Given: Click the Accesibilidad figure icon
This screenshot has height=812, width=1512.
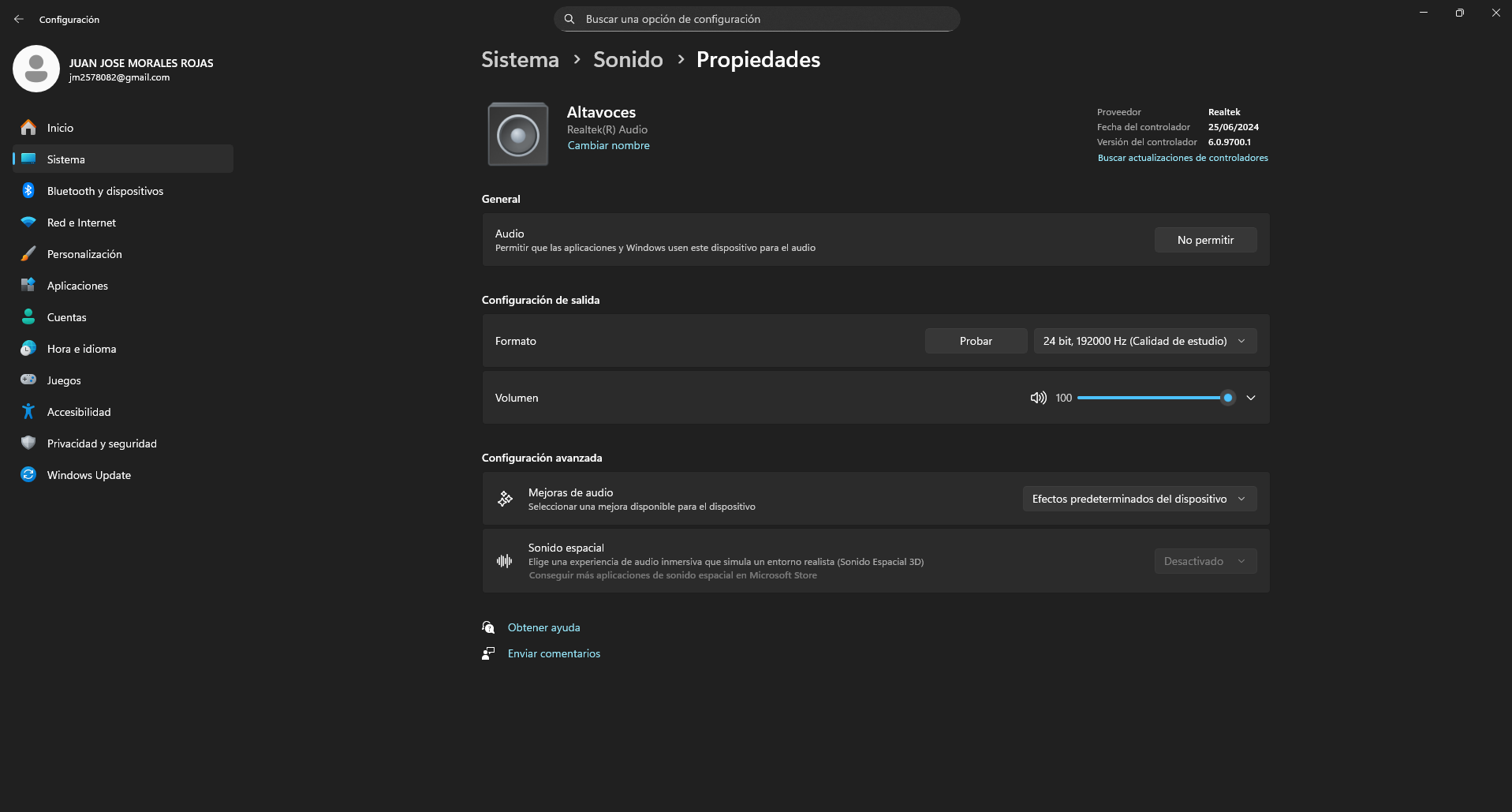Looking at the screenshot, I should [x=28, y=411].
